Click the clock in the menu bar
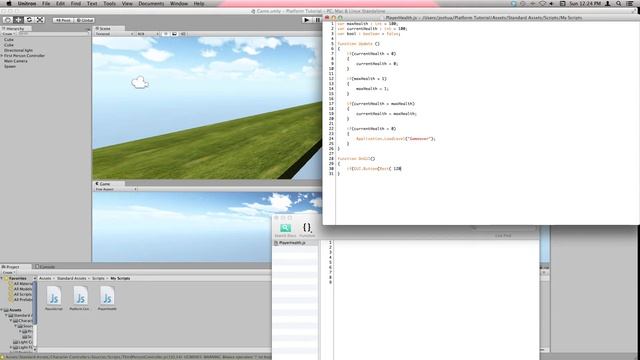Viewport: 640px width, 360px height. point(585,3)
